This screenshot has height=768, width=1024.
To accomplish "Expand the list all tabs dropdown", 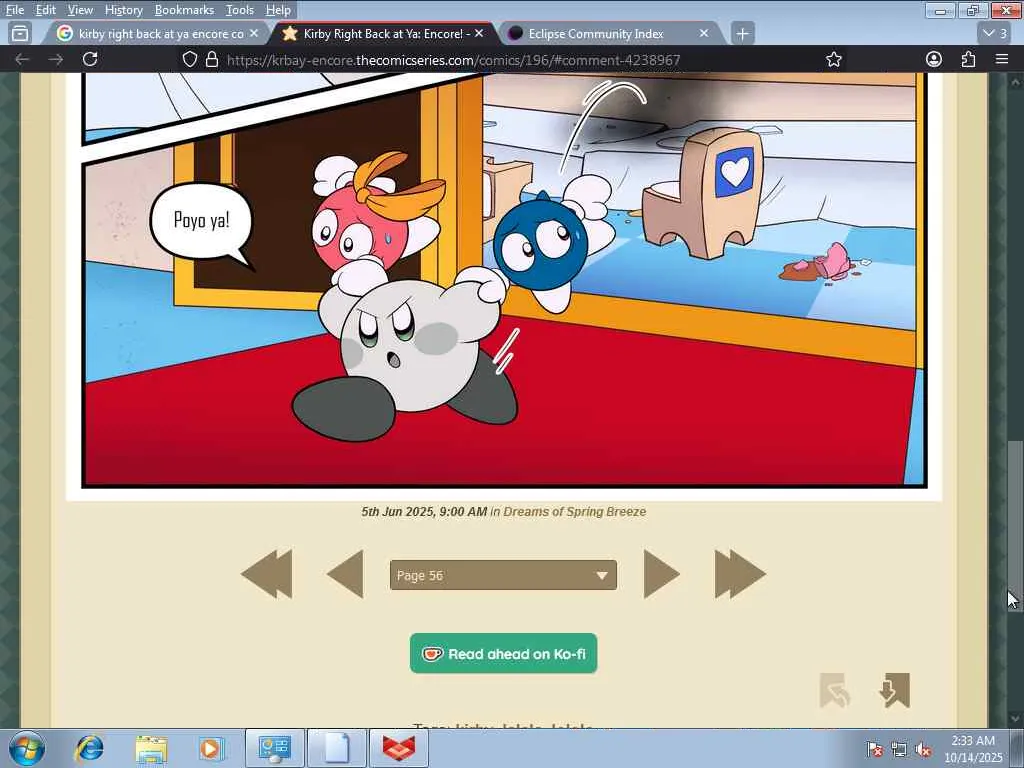I will coord(995,33).
